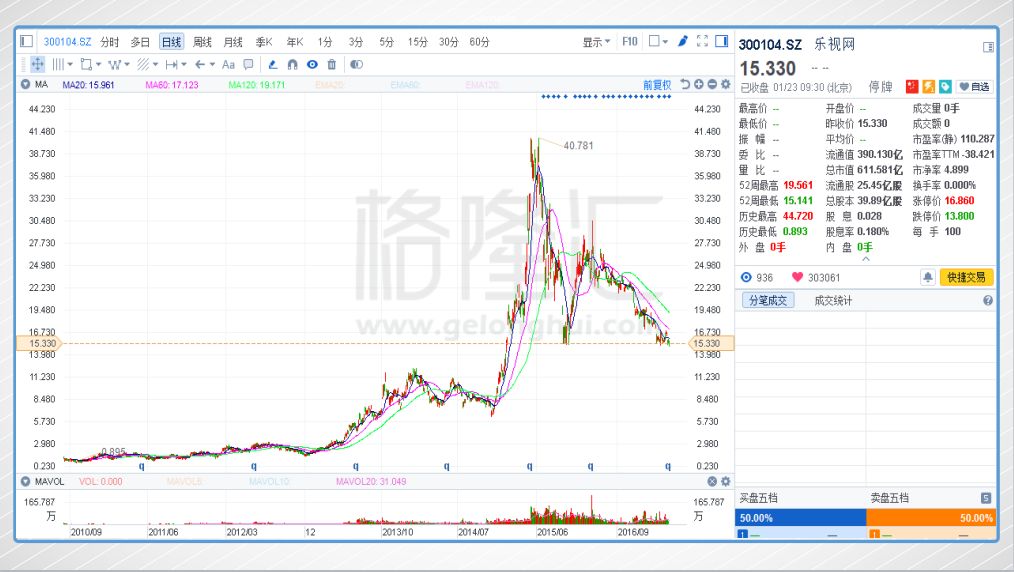
Task: Switch to 月线 monthly chart tab
Action: [x=233, y=42]
